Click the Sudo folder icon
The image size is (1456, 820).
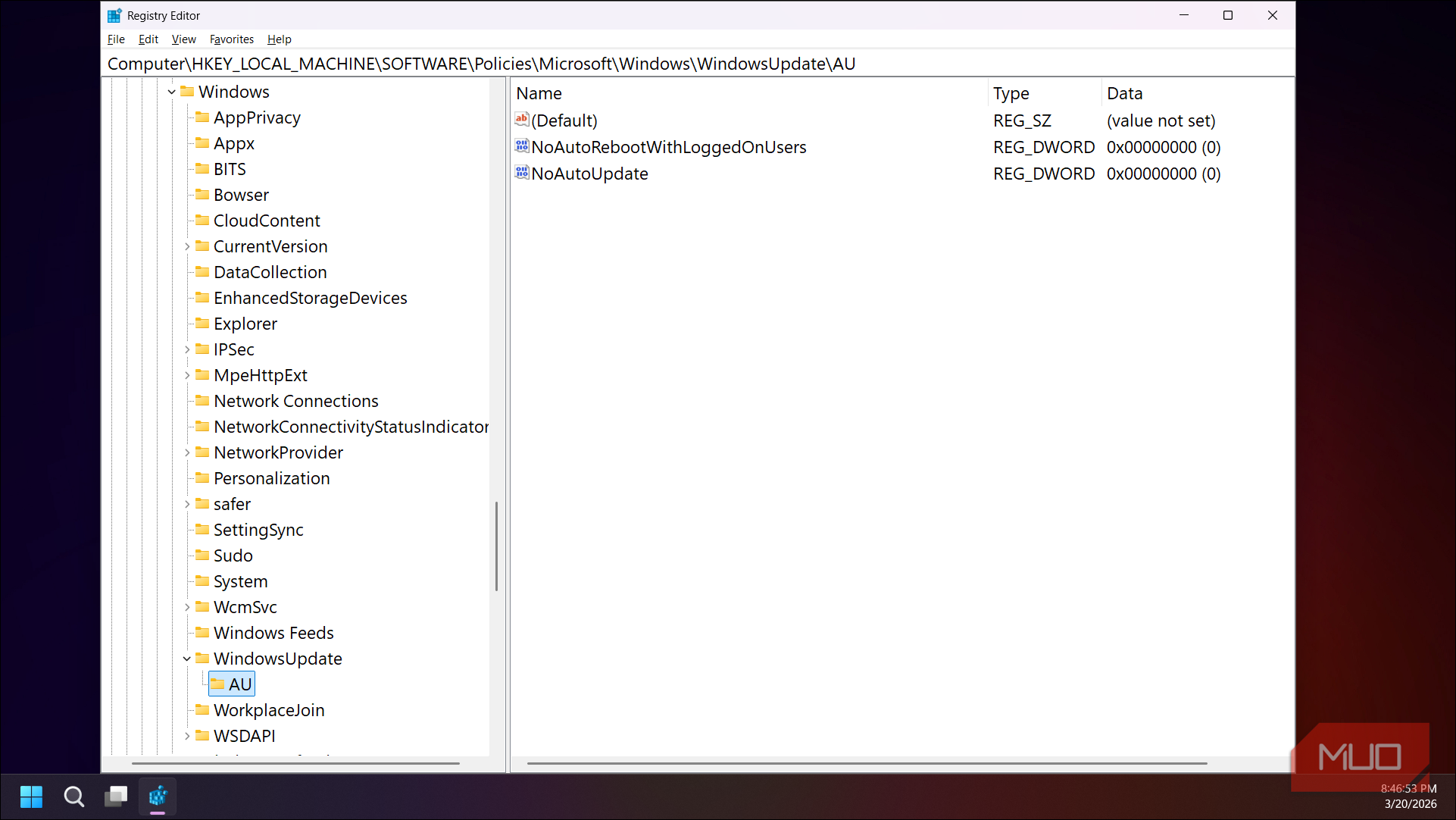point(202,555)
